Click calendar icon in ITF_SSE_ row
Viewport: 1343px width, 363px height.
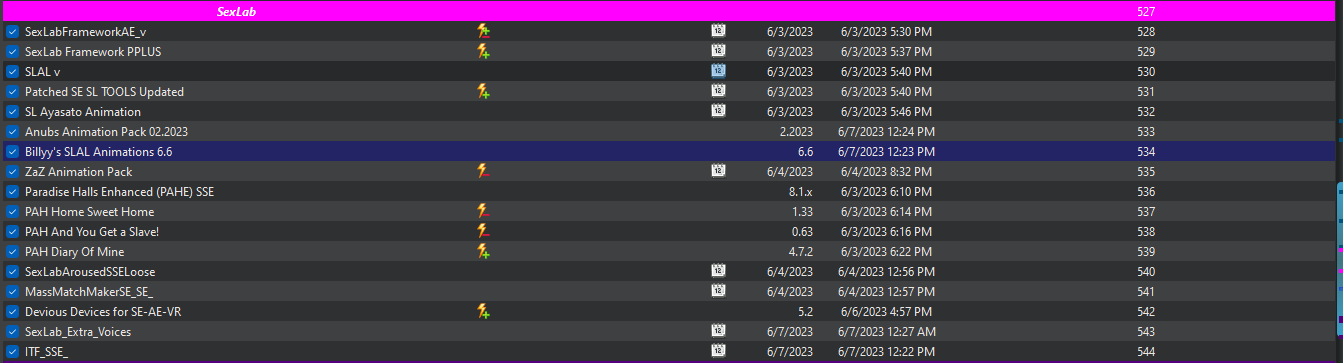click(x=717, y=351)
